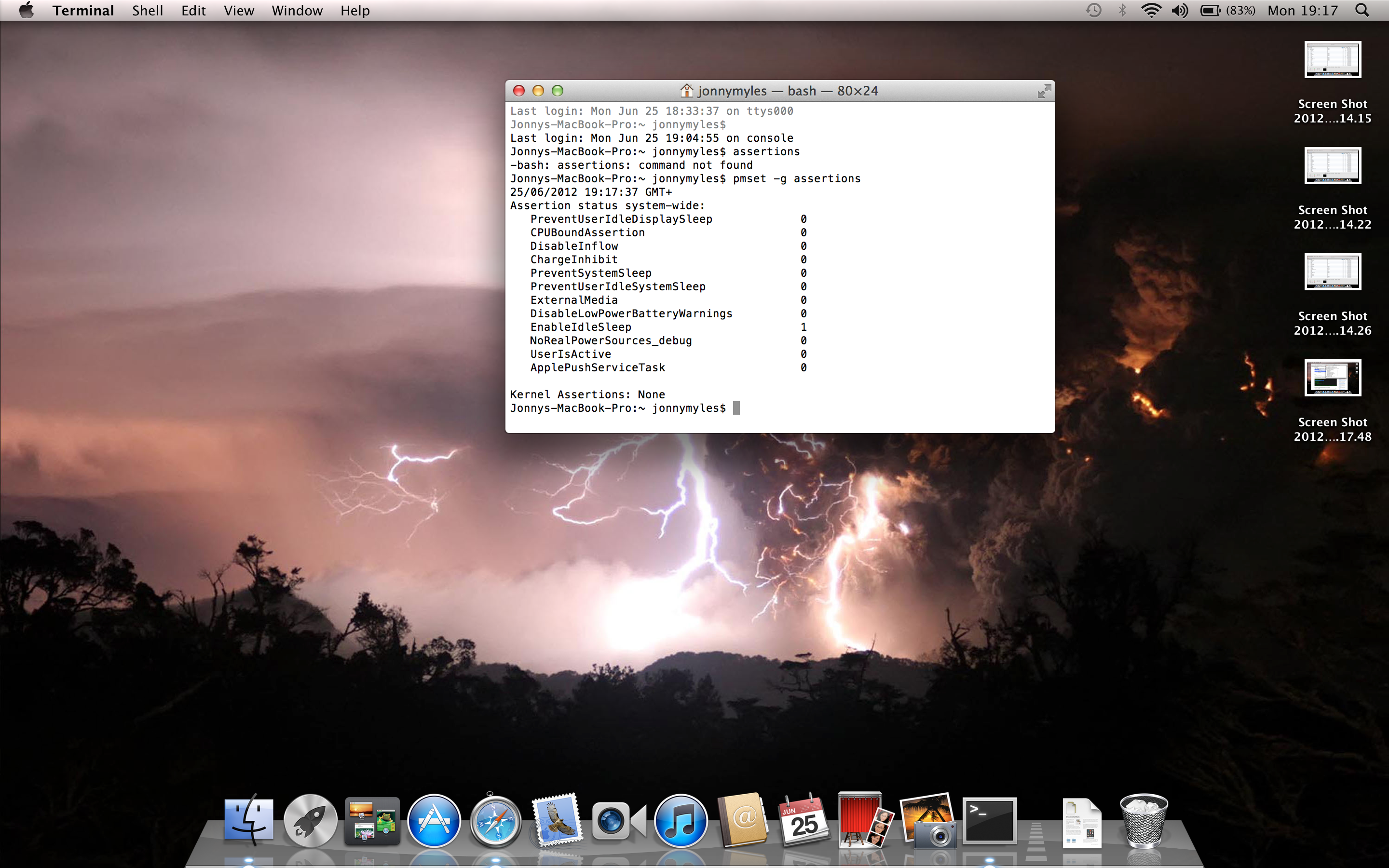Click the ChargeInhibit text
The image size is (1389, 868).
(x=574, y=259)
